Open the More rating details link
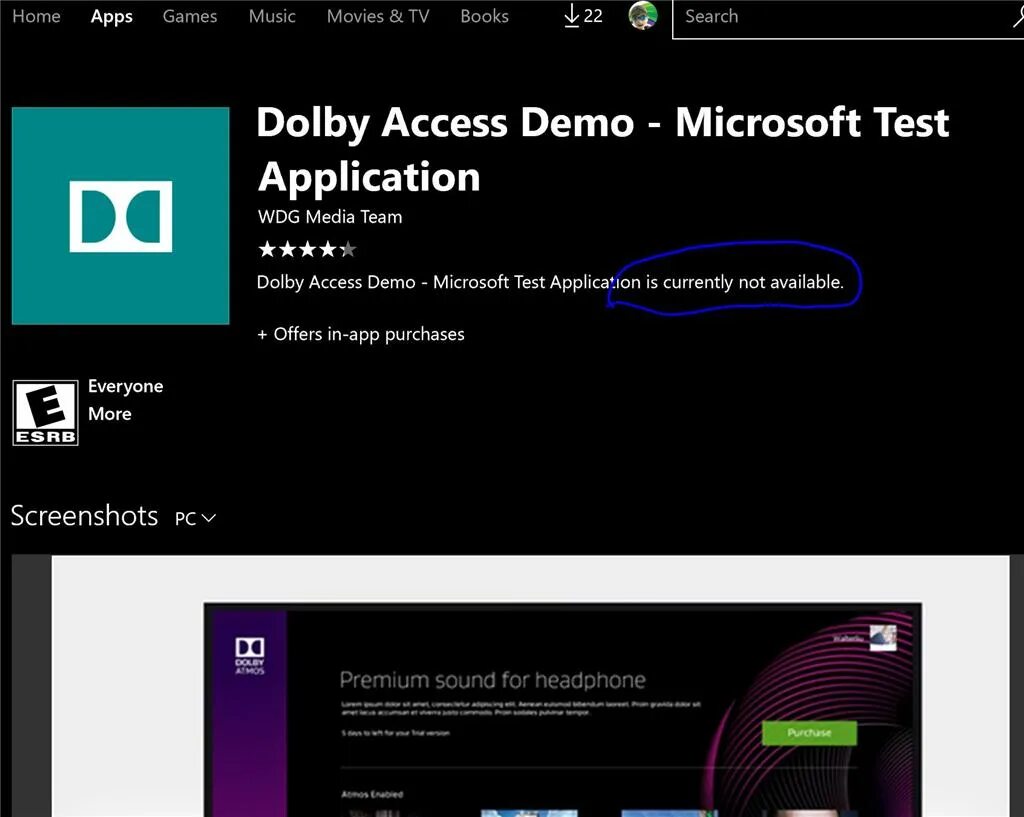Image resolution: width=1024 pixels, height=817 pixels. click(x=110, y=414)
